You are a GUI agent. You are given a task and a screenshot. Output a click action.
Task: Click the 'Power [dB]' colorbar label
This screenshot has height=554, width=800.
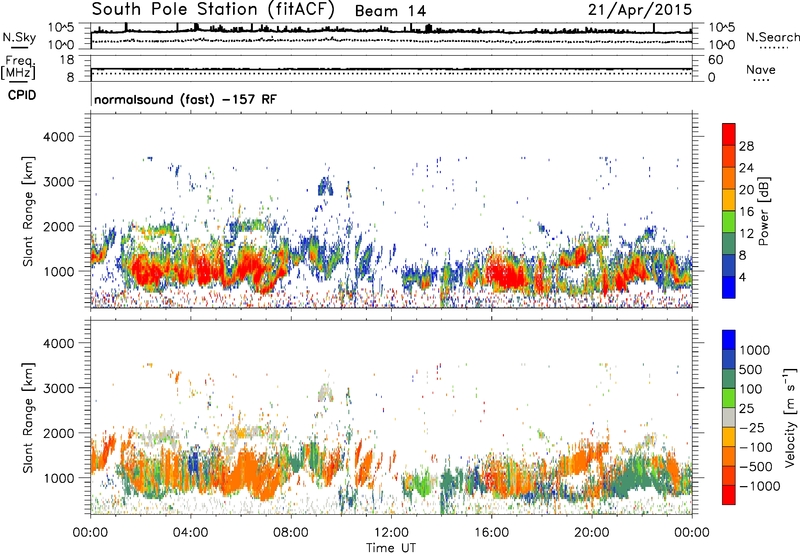click(x=763, y=211)
